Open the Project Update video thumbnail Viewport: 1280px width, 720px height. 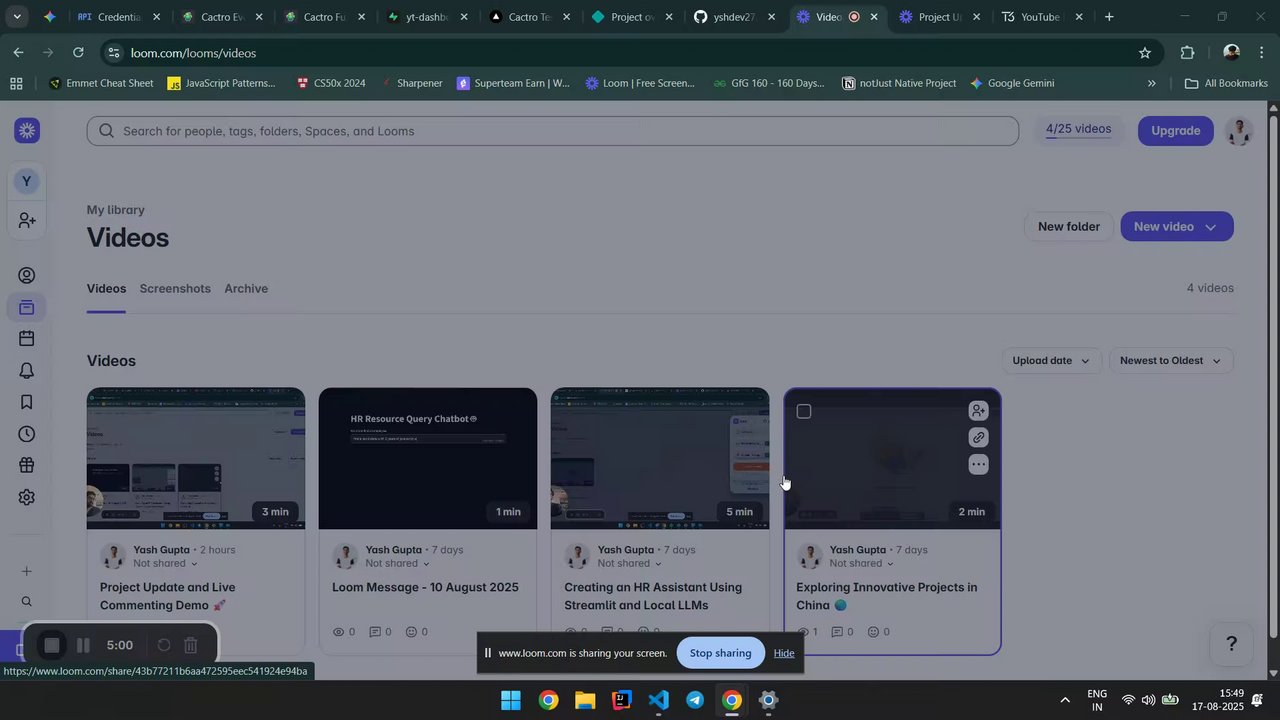coord(196,459)
